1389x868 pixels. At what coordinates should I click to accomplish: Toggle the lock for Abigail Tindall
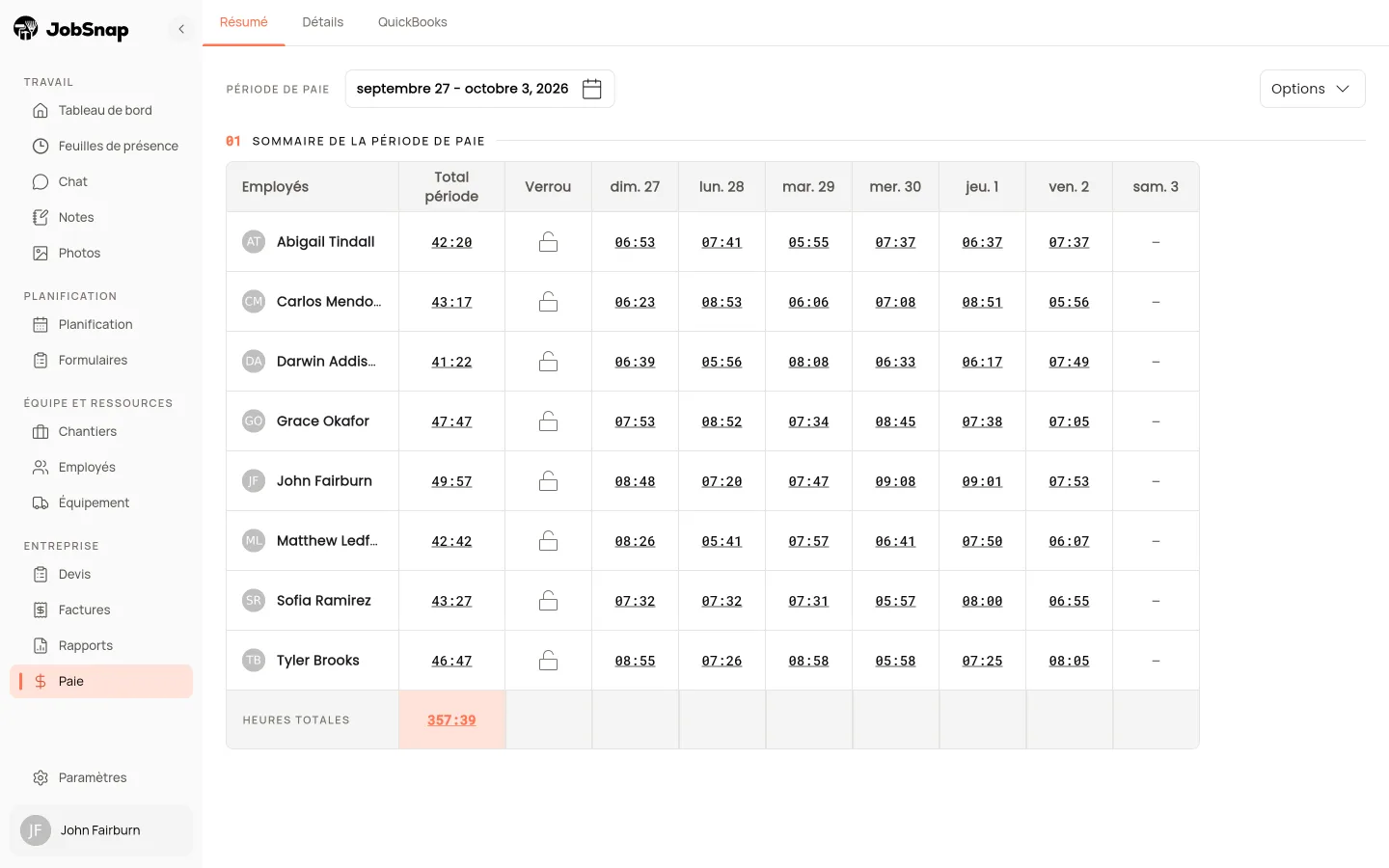tap(548, 242)
